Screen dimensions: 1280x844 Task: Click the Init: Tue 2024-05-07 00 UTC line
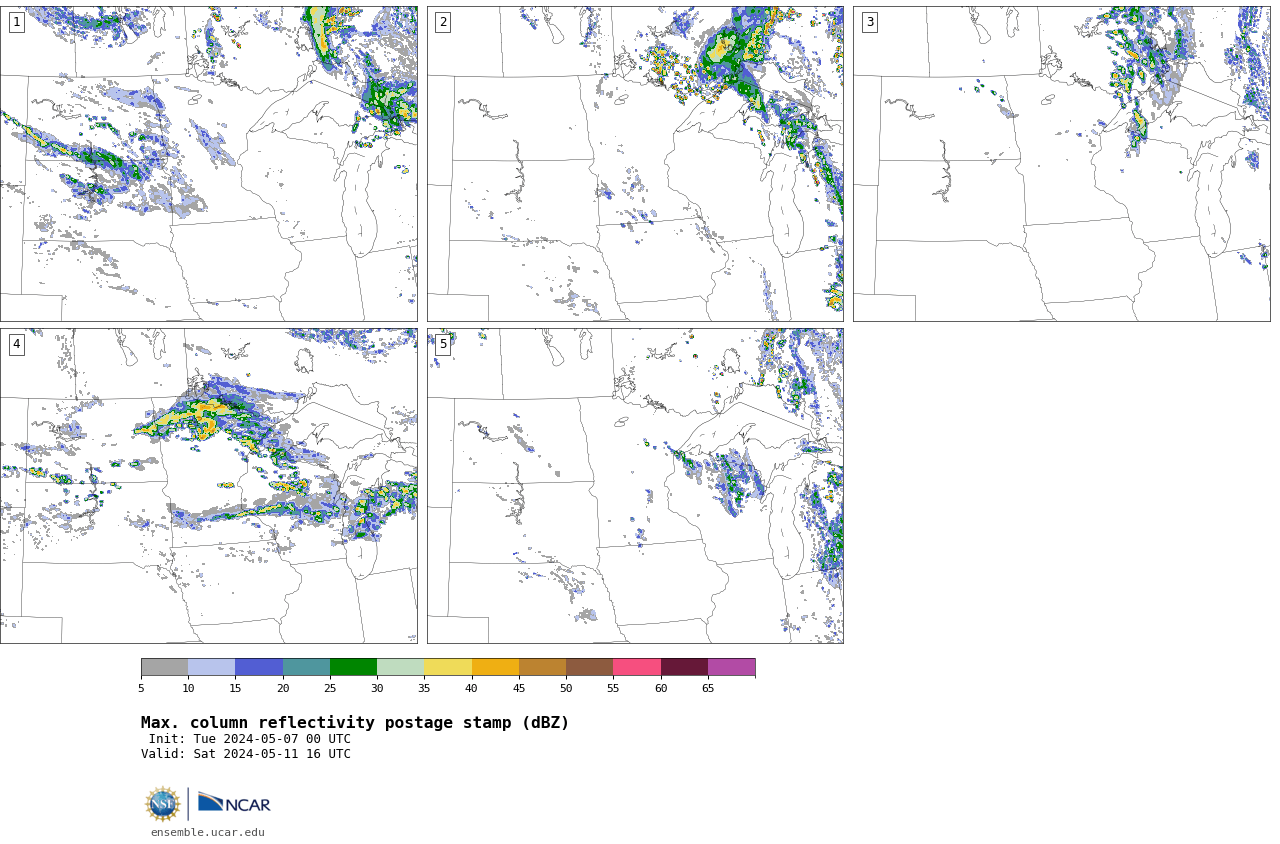pos(250,739)
